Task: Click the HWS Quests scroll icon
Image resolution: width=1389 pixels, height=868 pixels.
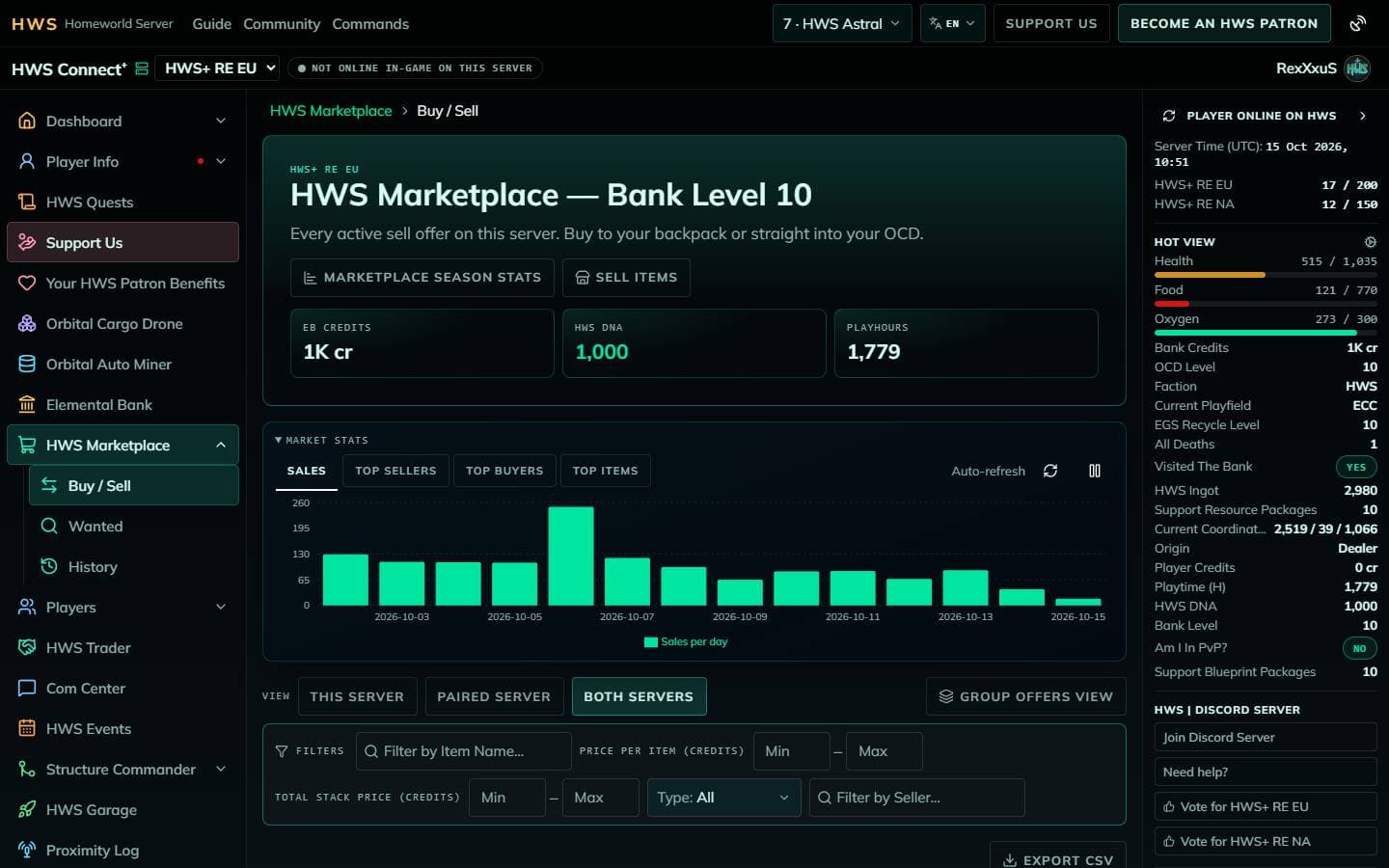Action: (27, 202)
